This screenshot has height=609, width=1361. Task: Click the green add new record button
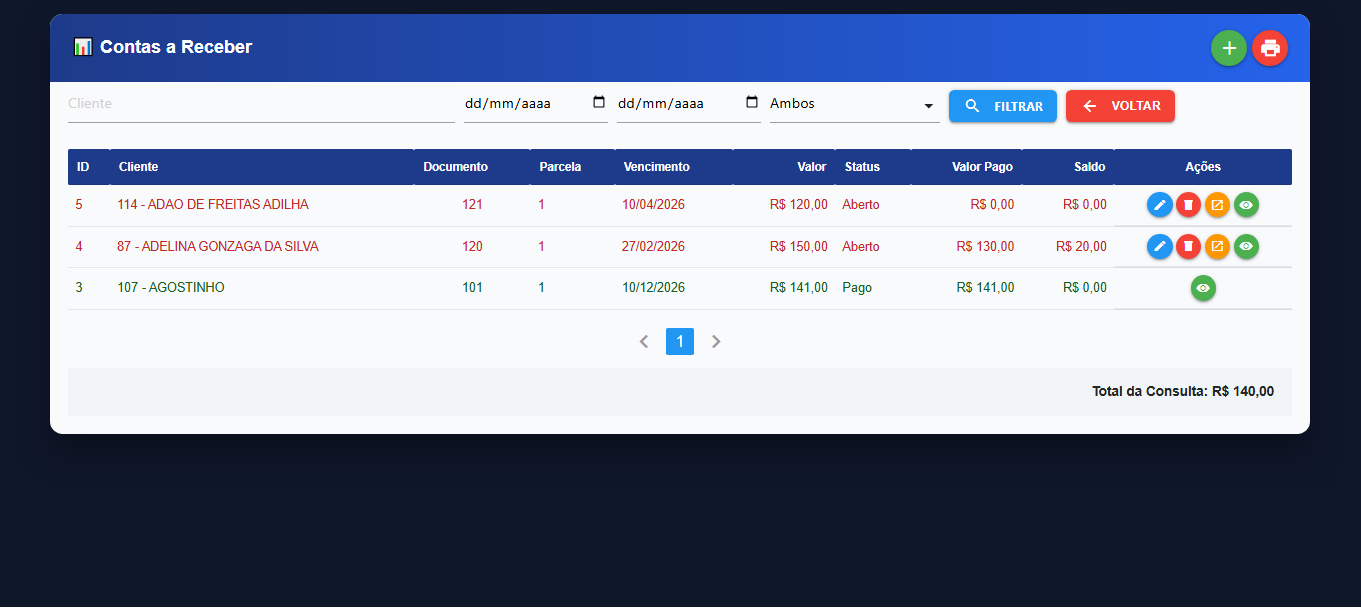[1228, 48]
